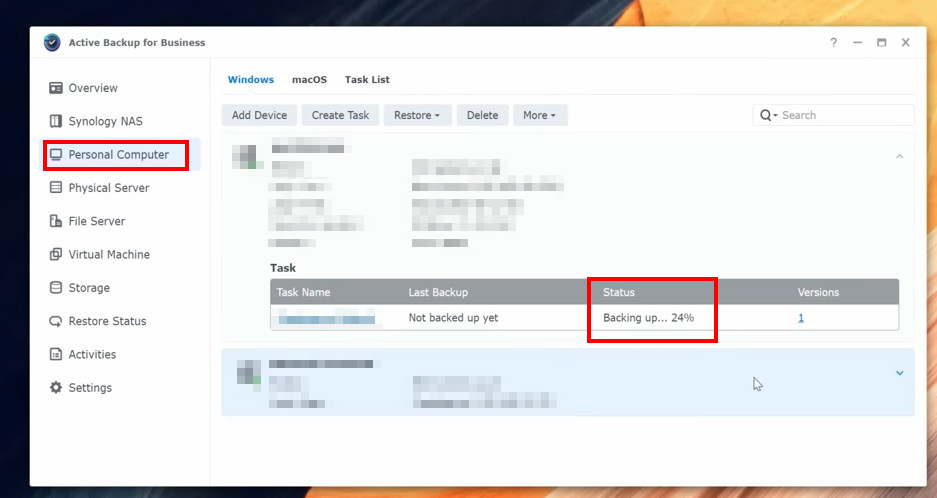Click the File Server icon
Image resolution: width=937 pixels, height=498 pixels.
[x=56, y=221]
